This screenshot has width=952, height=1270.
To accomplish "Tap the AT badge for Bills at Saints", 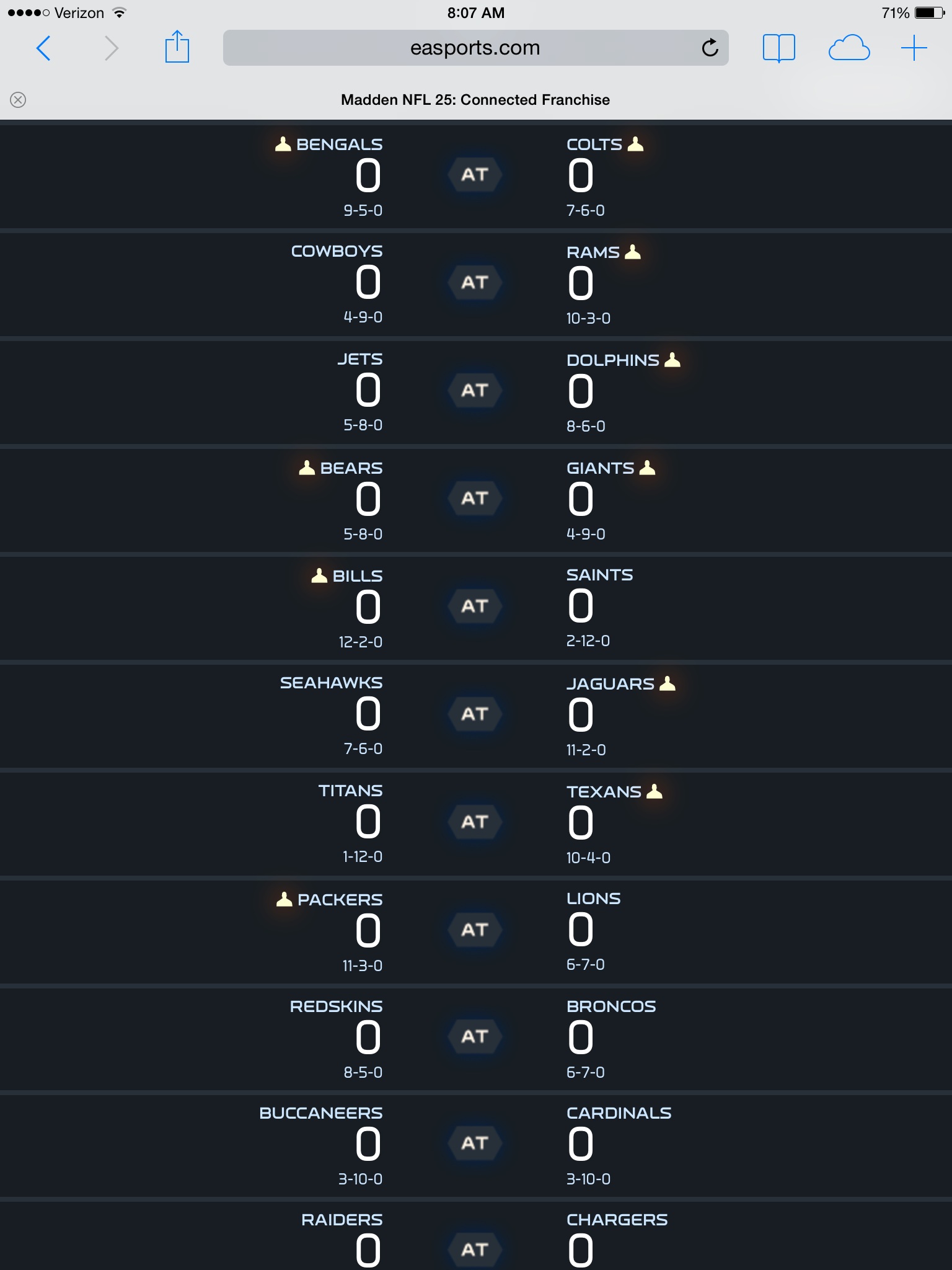I will point(475,606).
